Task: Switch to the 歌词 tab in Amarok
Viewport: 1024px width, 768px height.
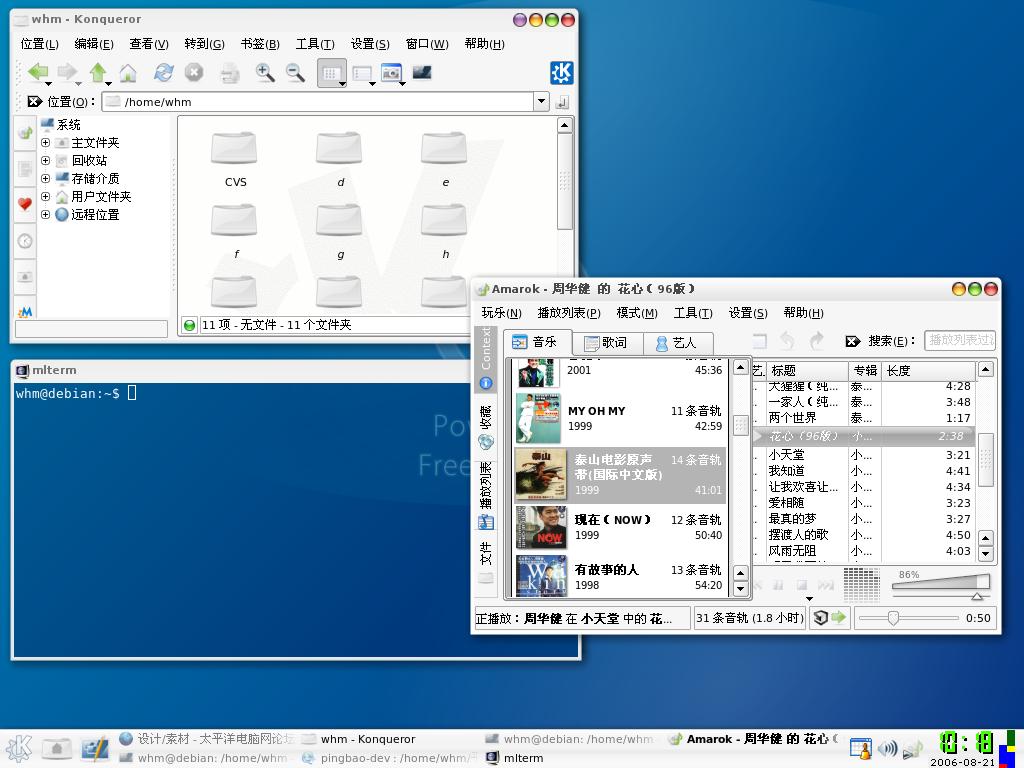Action: pos(607,342)
